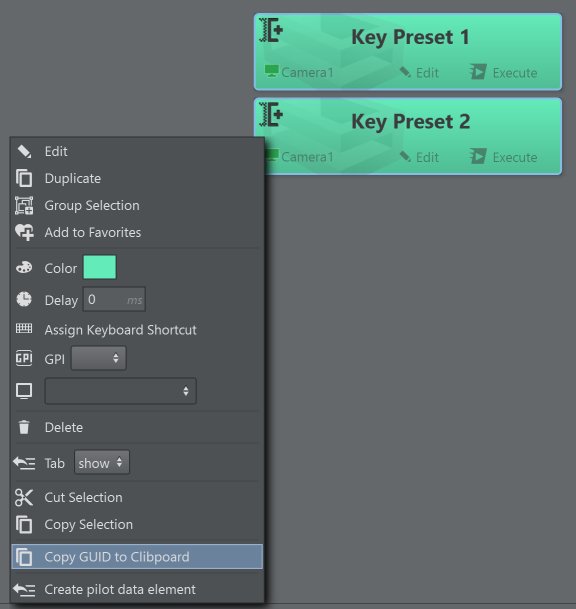
Task: Click the keyboard shortcut icon
Action: tap(24, 329)
